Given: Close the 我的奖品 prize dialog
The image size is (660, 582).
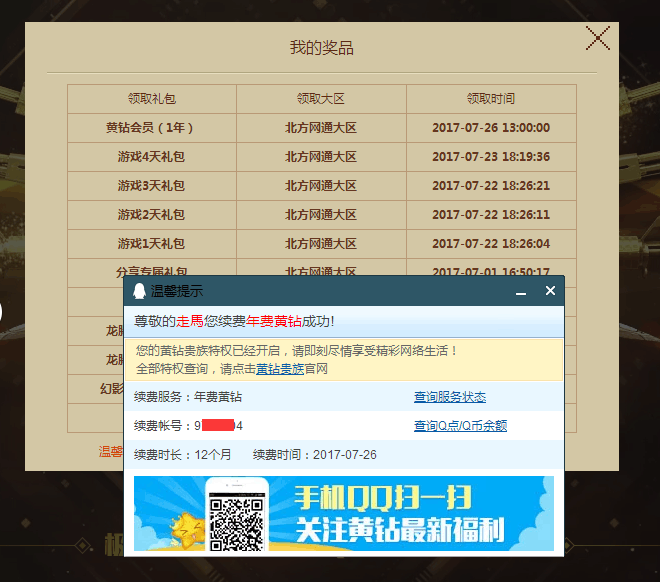Looking at the screenshot, I should point(598,38).
